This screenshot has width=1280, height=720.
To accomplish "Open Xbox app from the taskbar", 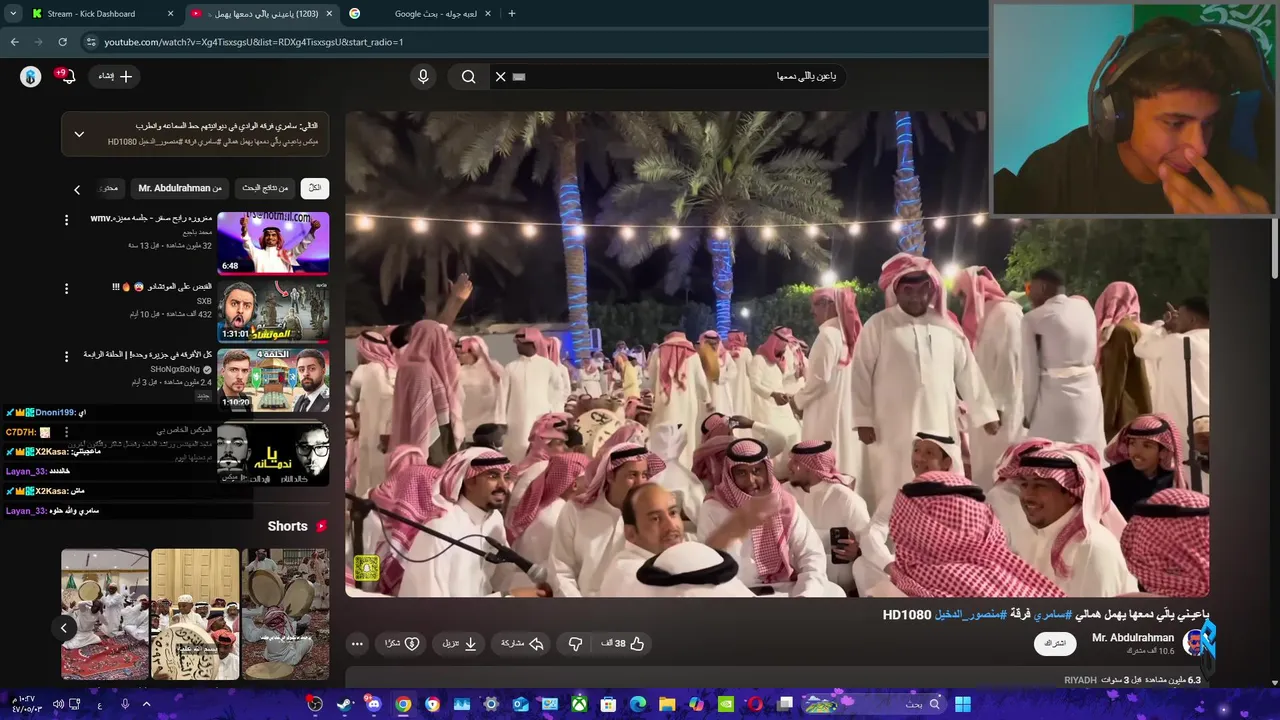I will tap(579, 705).
